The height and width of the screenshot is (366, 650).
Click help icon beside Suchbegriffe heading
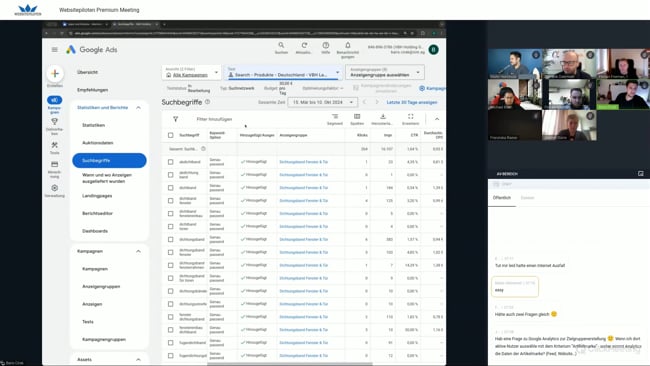pyautogui.click(x=207, y=102)
